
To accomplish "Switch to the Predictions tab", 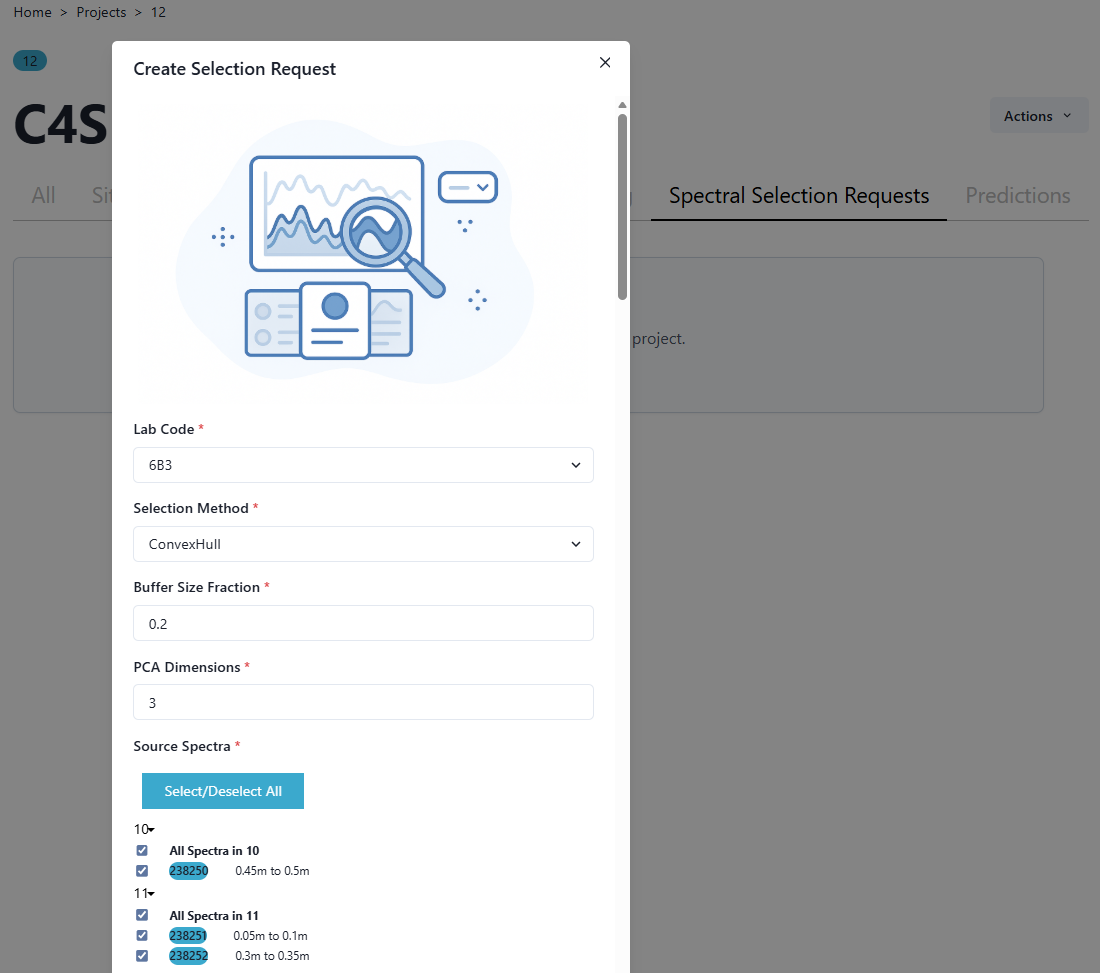I will point(1017,196).
